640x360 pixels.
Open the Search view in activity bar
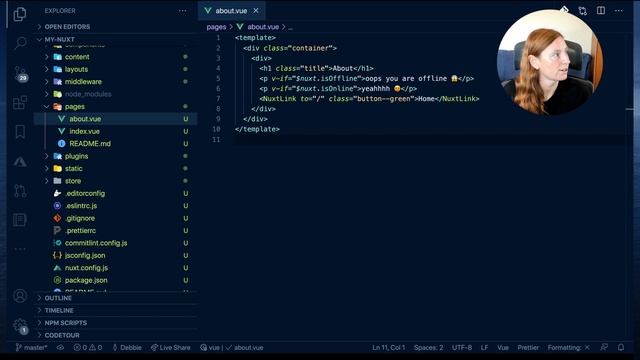tap(20, 43)
